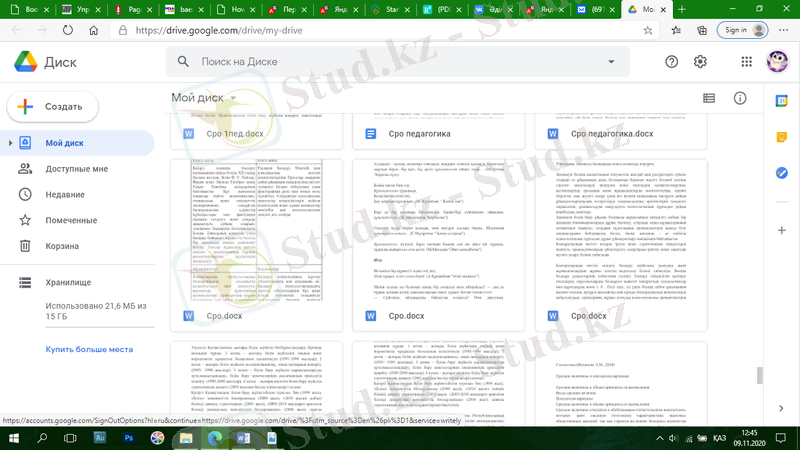Switch to the (691 mail tab
The width and height of the screenshot is (800, 450).
coord(595,9)
